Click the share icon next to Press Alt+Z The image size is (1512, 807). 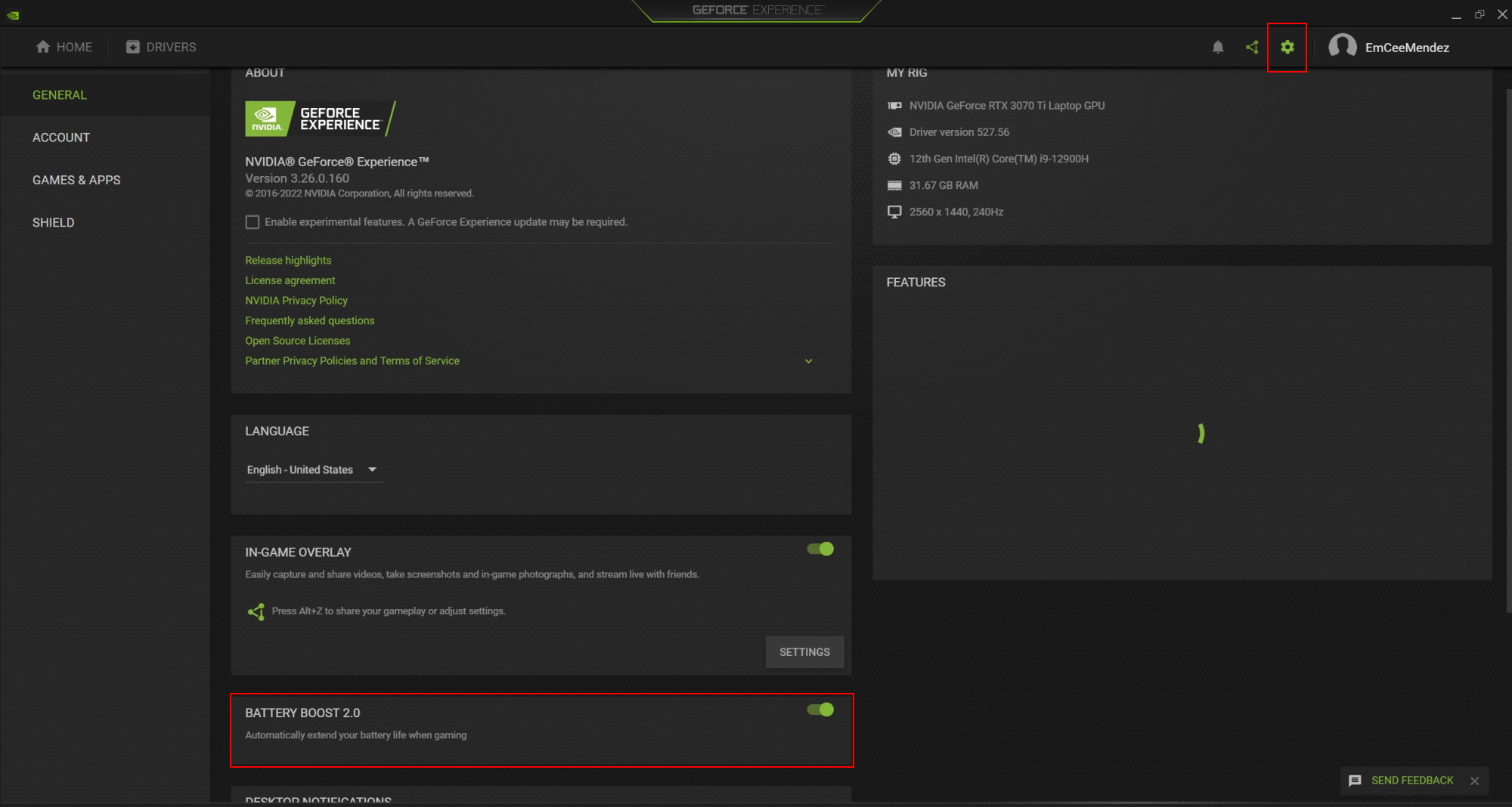coord(256,611)
